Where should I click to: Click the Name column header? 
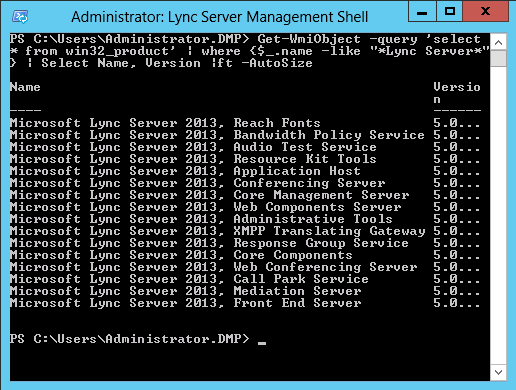coord(25,87)
